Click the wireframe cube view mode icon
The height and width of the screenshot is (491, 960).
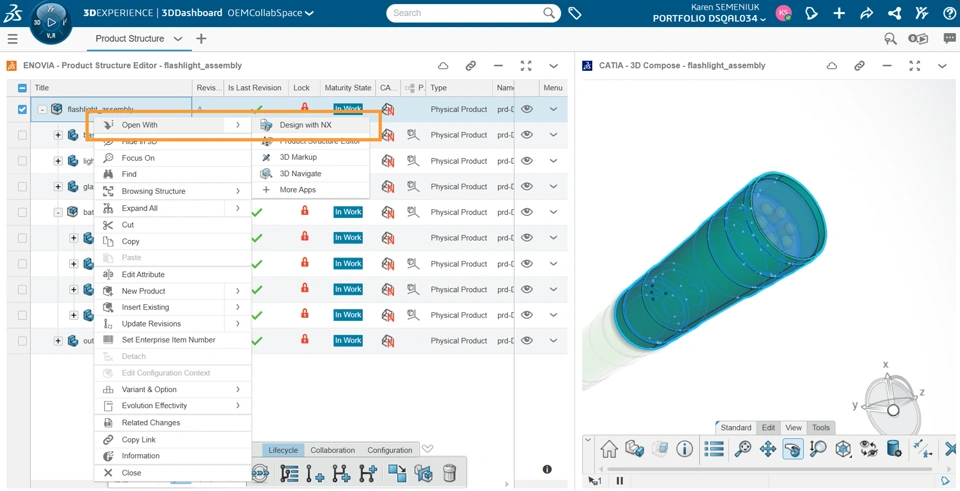point(843,449)
